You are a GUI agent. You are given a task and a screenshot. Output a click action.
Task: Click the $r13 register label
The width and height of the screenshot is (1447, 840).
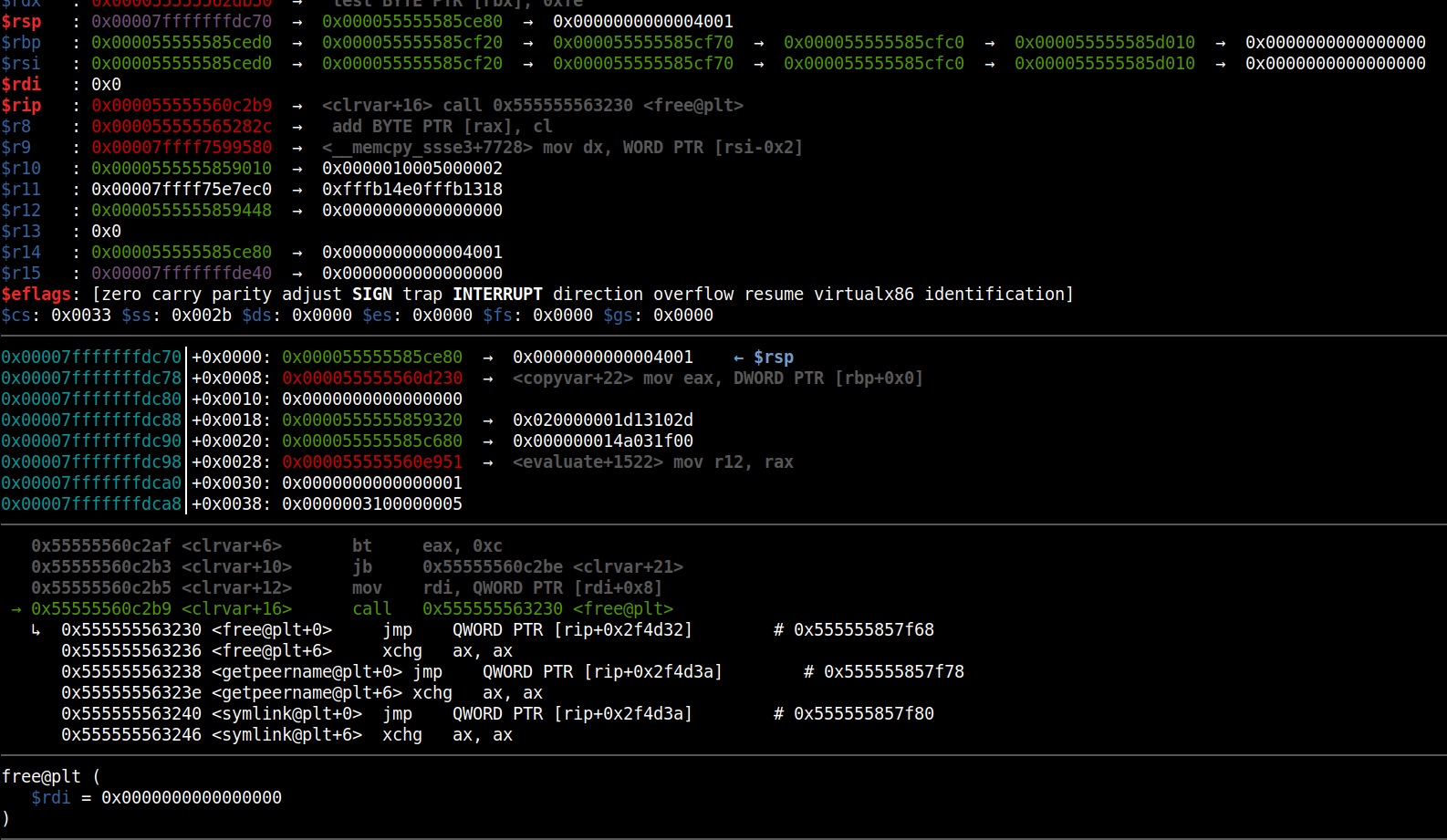(x=21, y=231)
